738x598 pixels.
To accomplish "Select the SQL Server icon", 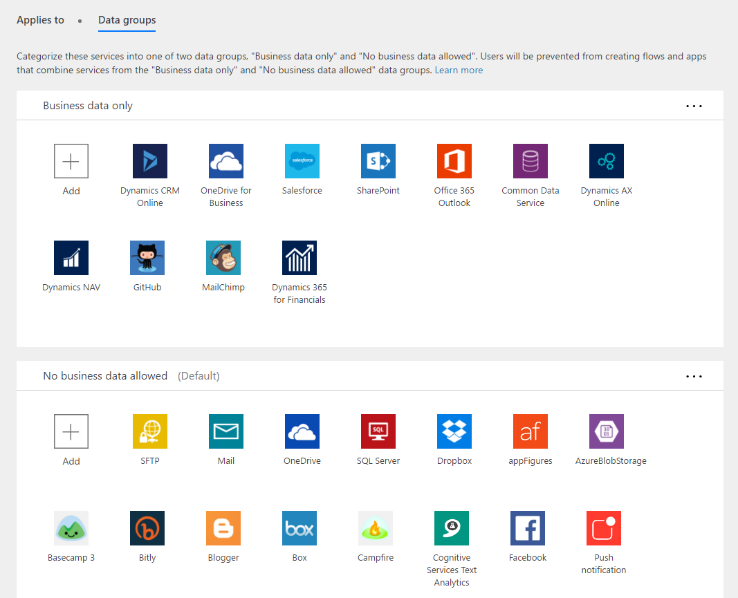I will point(378,431).
